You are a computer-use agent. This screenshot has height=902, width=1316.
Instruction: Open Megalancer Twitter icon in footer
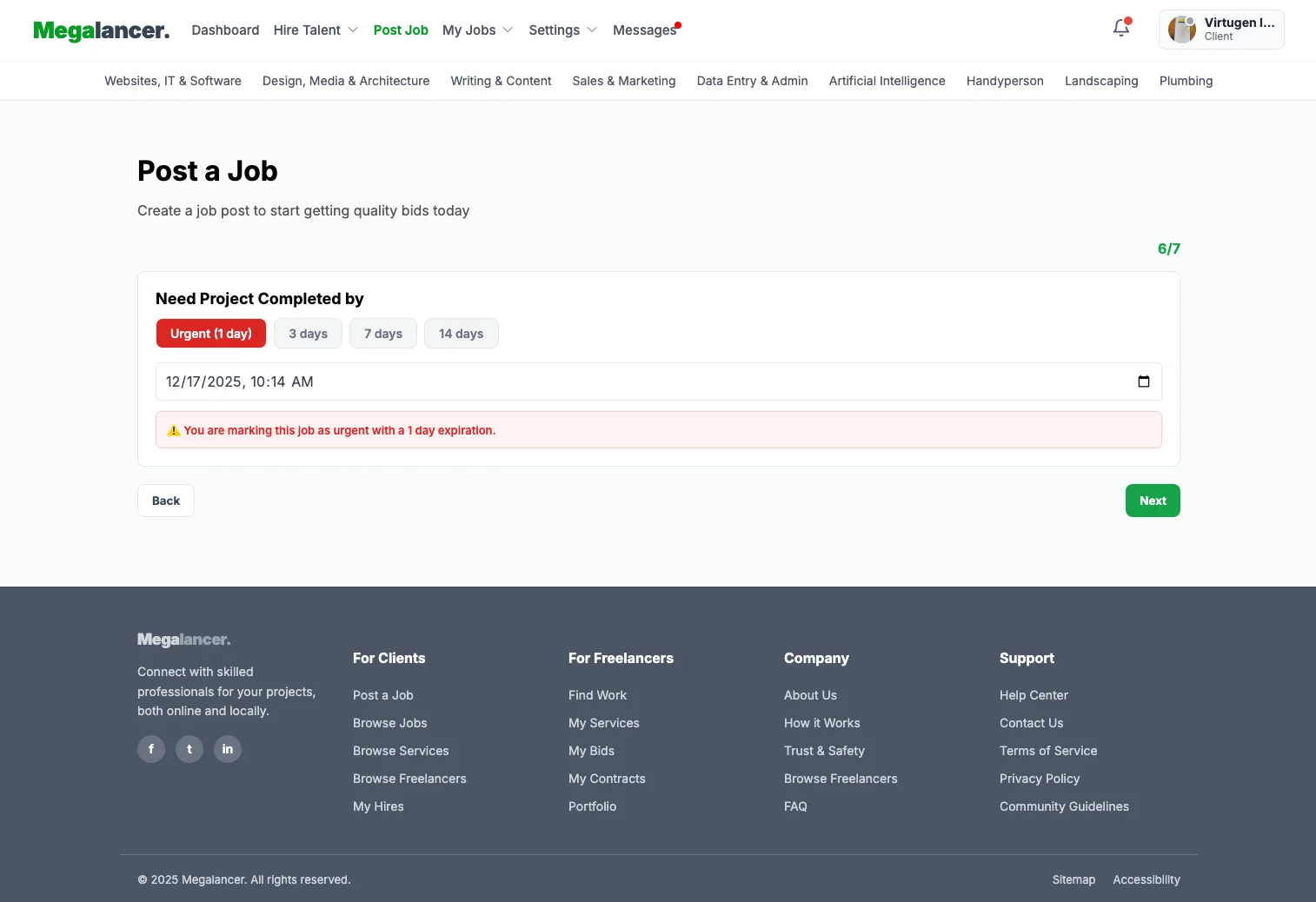[189, 749]
